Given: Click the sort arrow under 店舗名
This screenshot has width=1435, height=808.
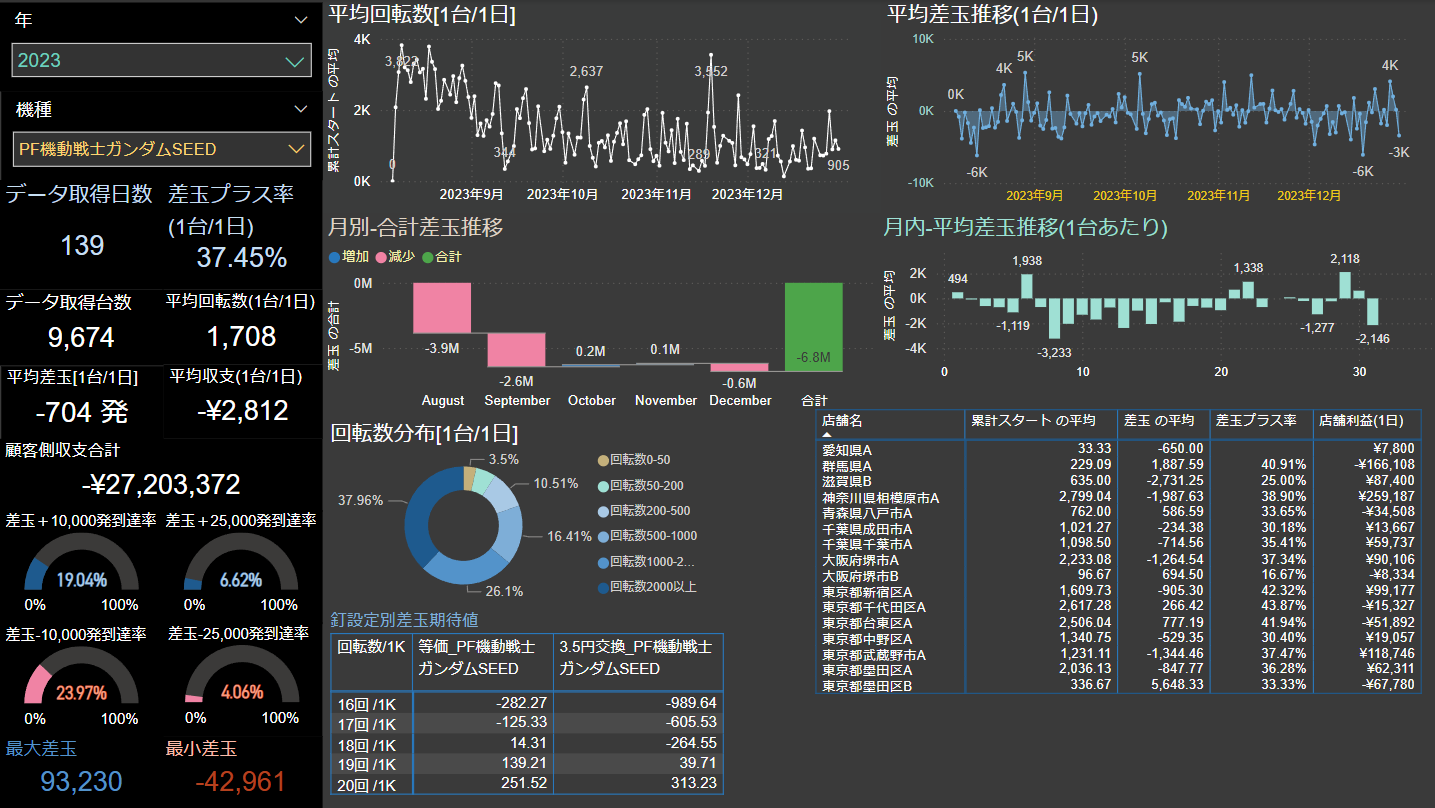Looking at the screenshot, I should tap(827, 435).
